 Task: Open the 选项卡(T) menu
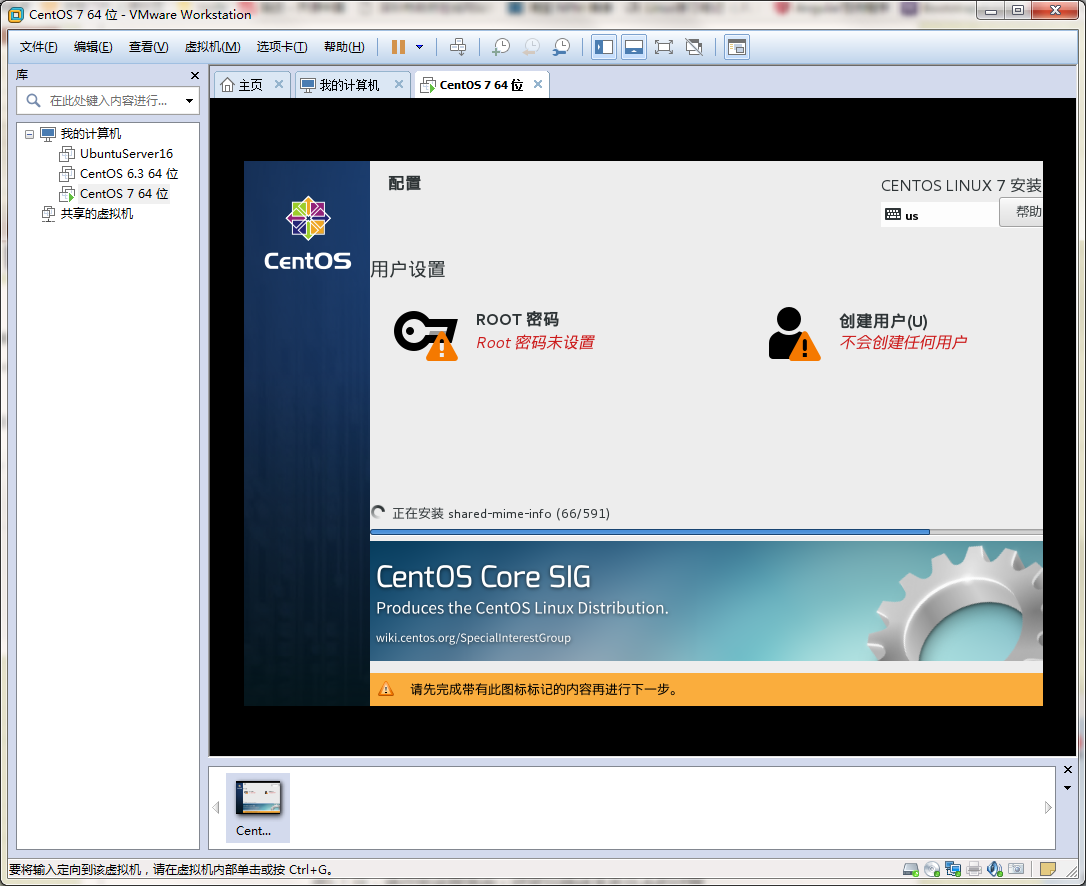(282, 46)
